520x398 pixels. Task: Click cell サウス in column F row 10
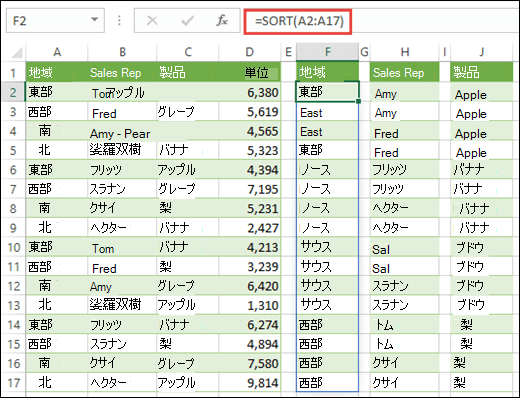pos(327,247)
